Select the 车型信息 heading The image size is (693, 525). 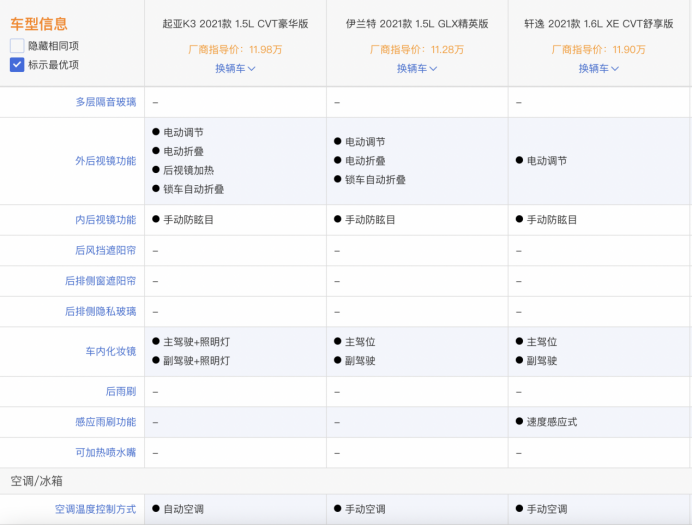(39, 24)
